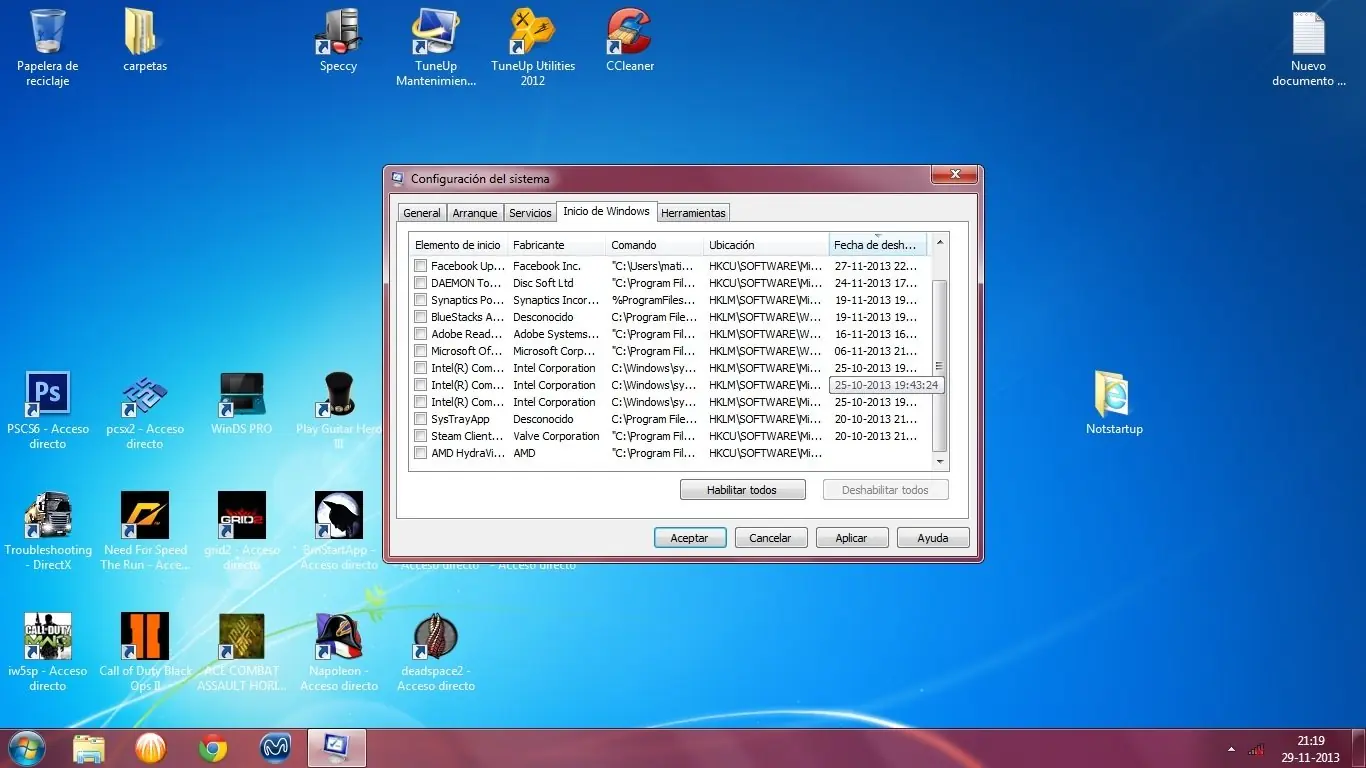Sort by the Fabricante column header
1366x768 pixels.
(557, 245)
